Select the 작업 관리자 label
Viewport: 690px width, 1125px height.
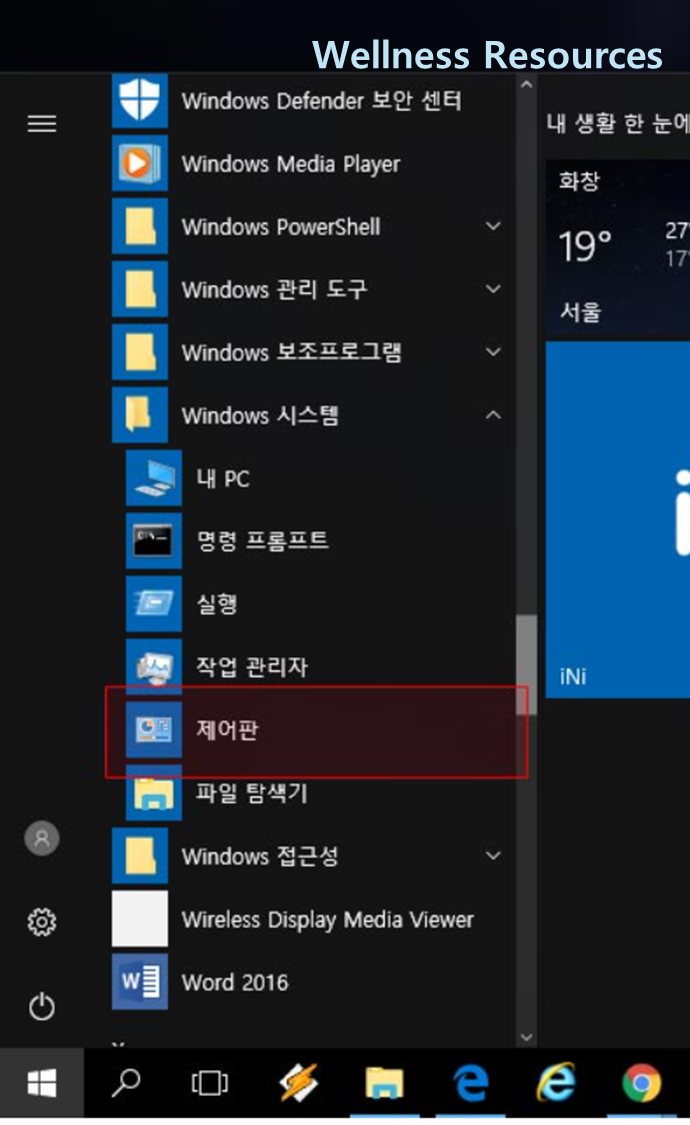click(x=252, y=667)
